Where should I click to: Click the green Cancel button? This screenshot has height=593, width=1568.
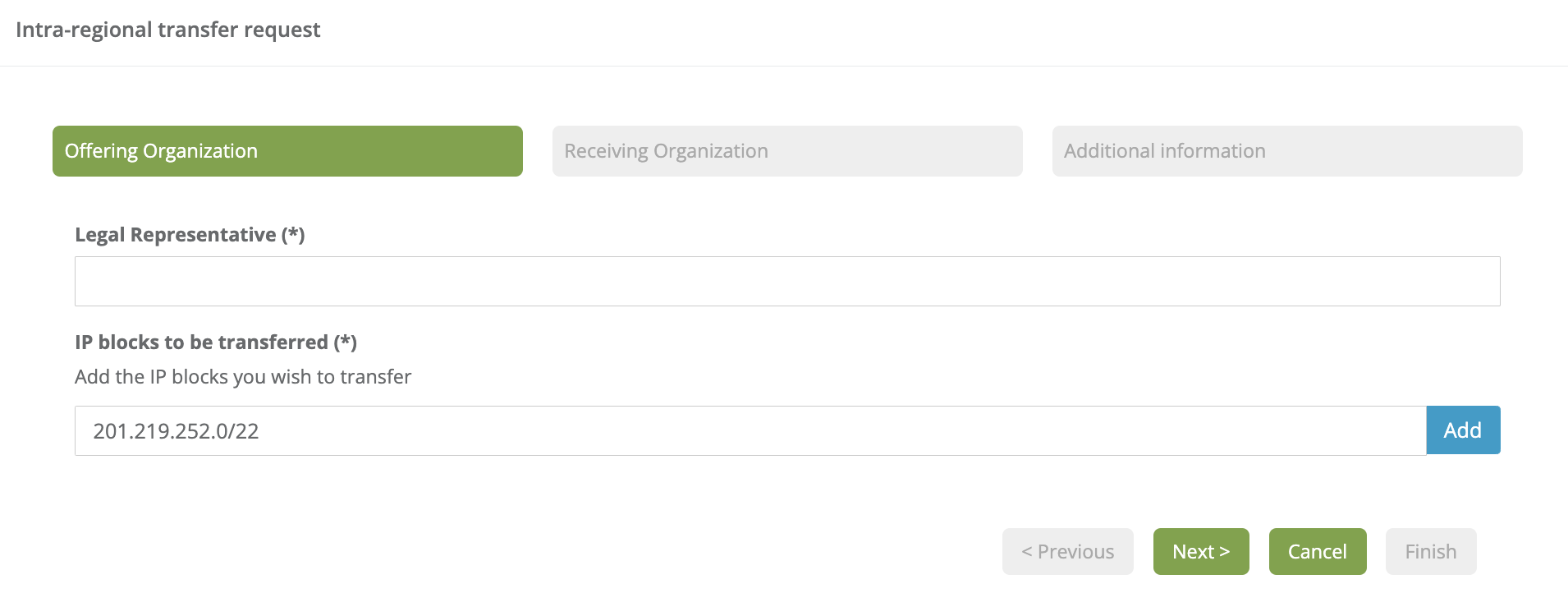(x=1317, y=552)
